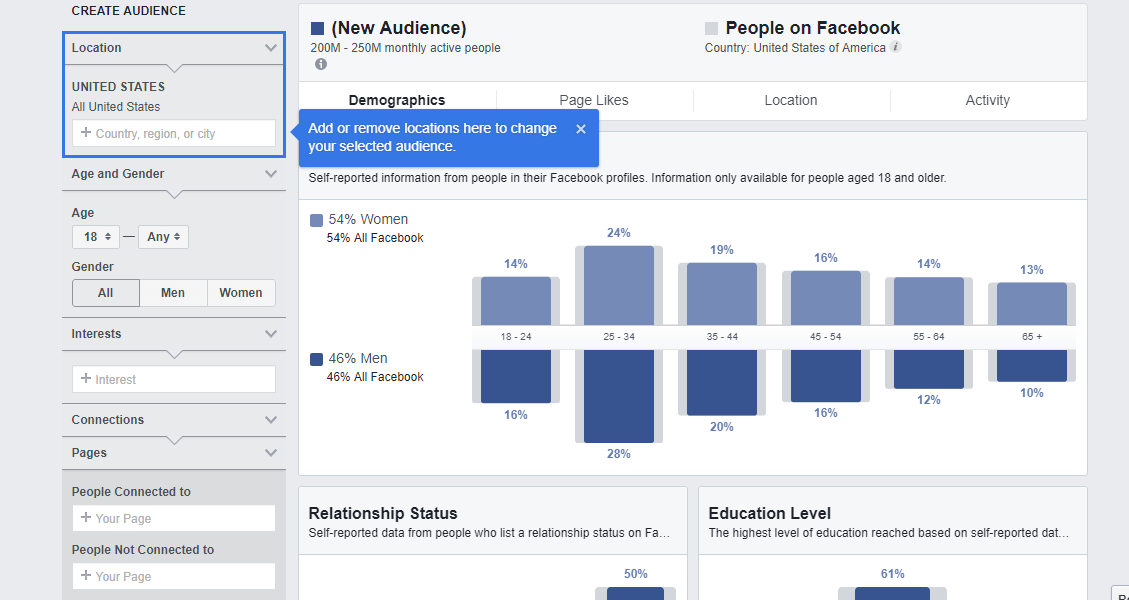
Task: Open the Location tab
Action: 791,100
